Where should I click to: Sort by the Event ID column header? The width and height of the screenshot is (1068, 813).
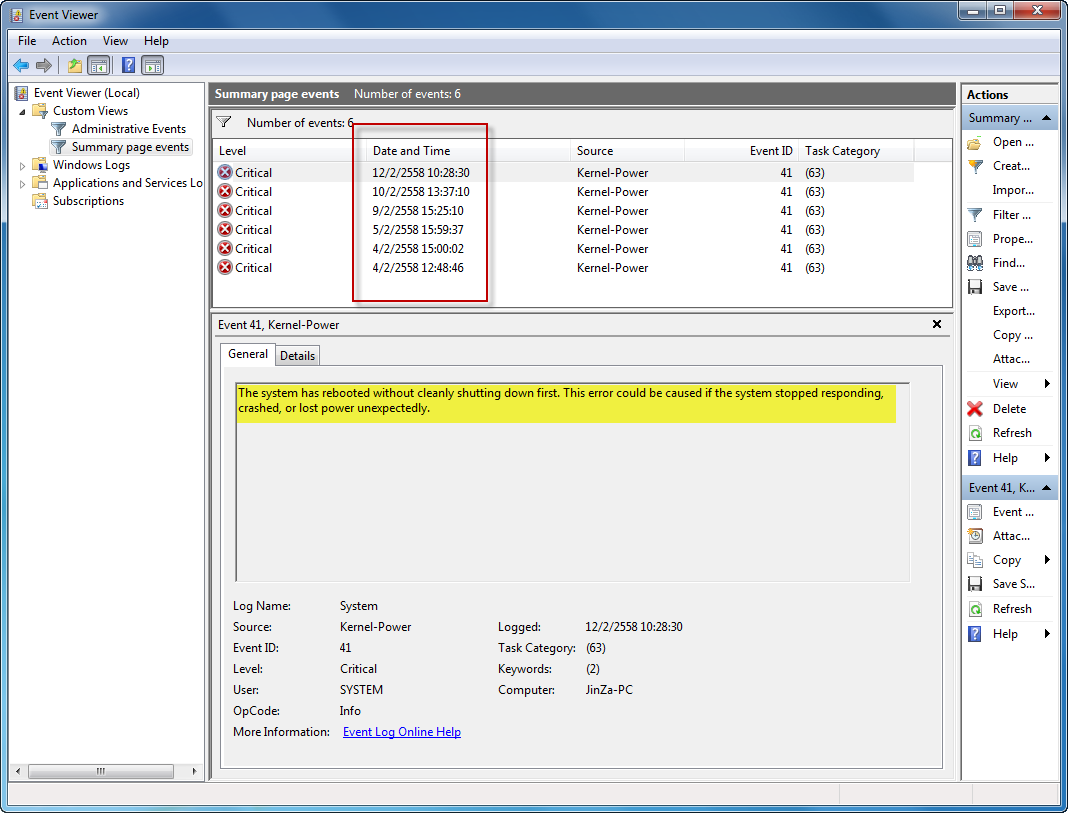[741, 151]
